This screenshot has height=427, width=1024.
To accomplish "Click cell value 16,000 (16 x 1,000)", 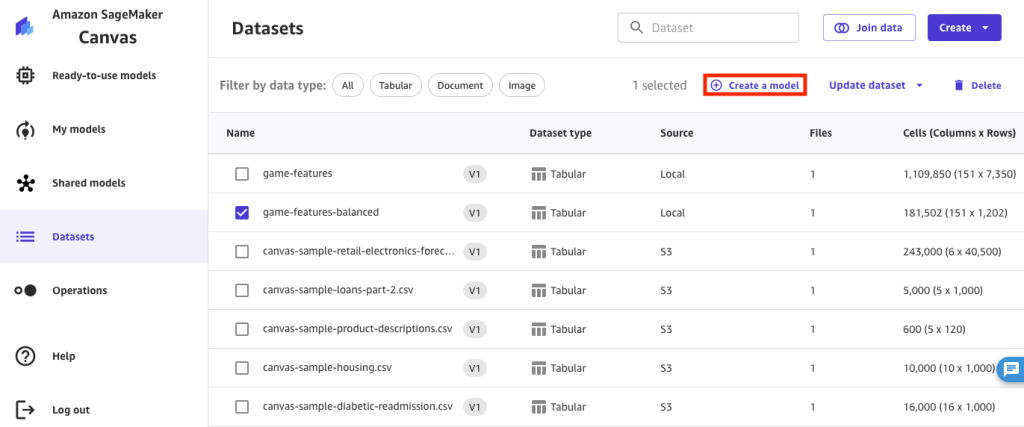I will click(x=949, y=407).
